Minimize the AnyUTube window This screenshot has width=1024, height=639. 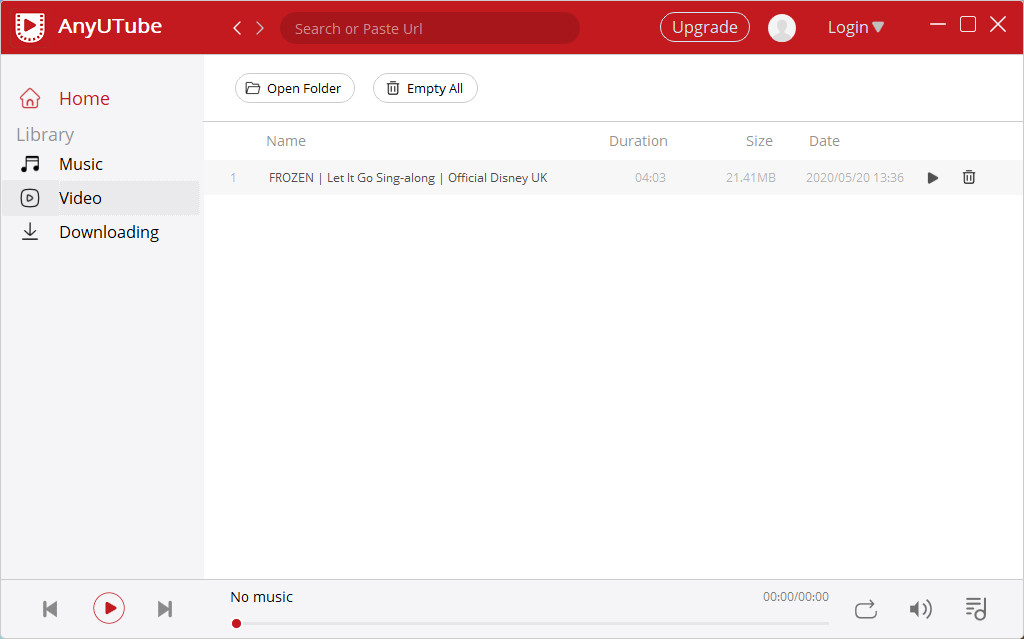tap(938, 25)
